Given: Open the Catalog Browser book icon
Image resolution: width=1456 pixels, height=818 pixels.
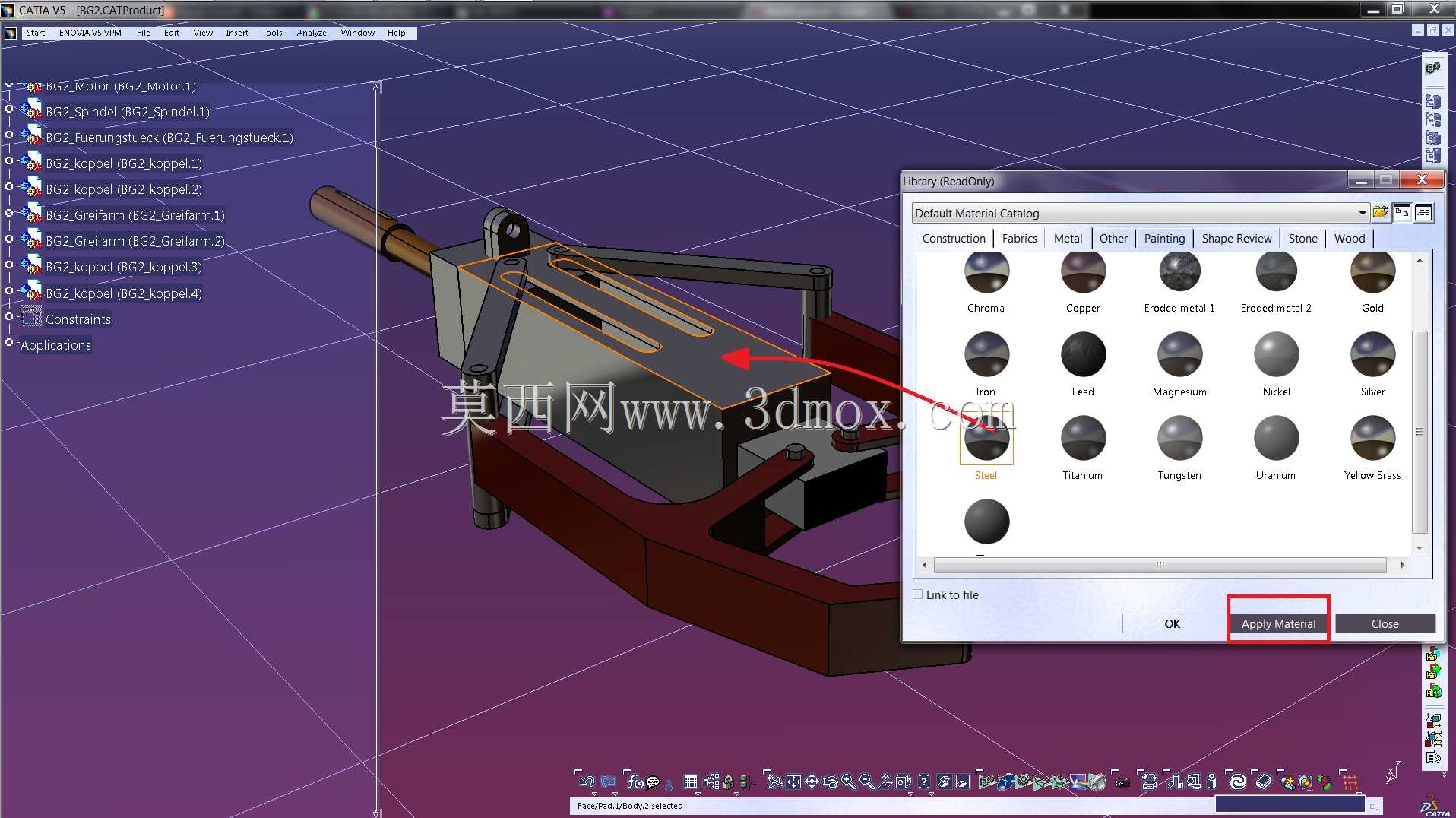Looking at the screenshot, I should pyautogui.click(x=1263, y=782).
